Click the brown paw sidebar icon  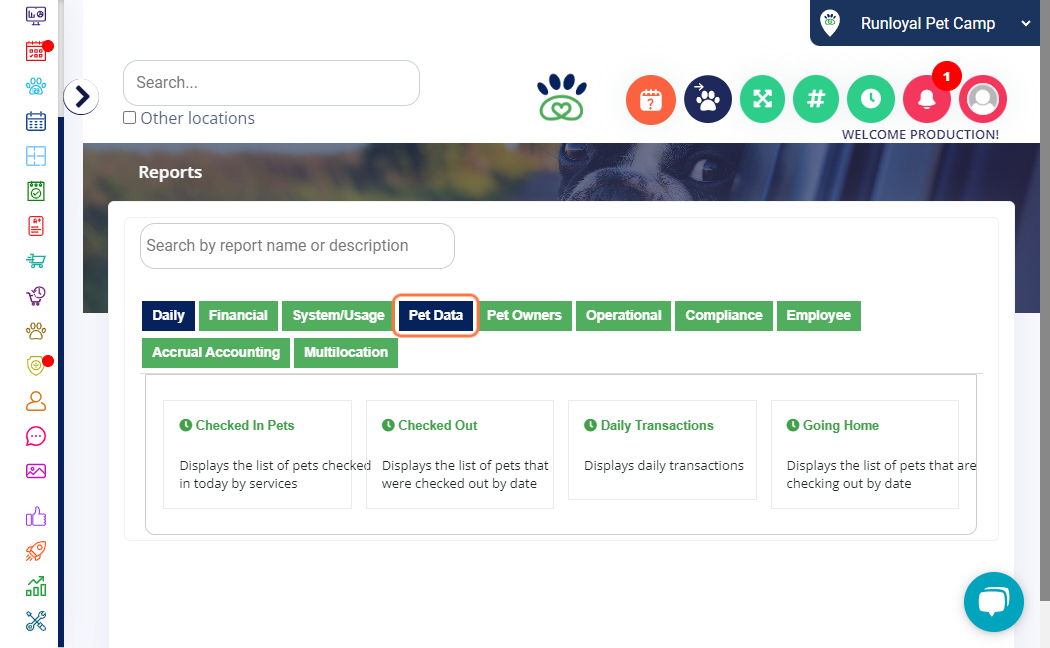(x=35, y=331)
